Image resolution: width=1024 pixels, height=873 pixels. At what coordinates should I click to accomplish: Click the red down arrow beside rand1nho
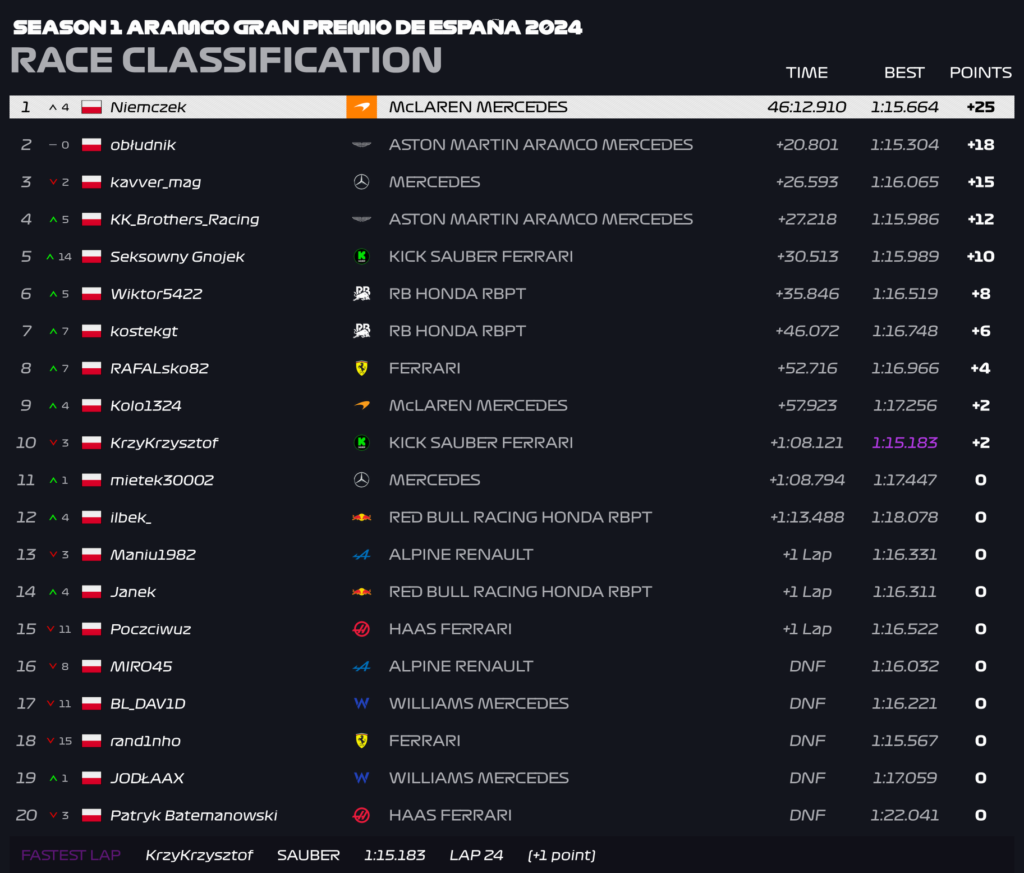pos(50,741)
